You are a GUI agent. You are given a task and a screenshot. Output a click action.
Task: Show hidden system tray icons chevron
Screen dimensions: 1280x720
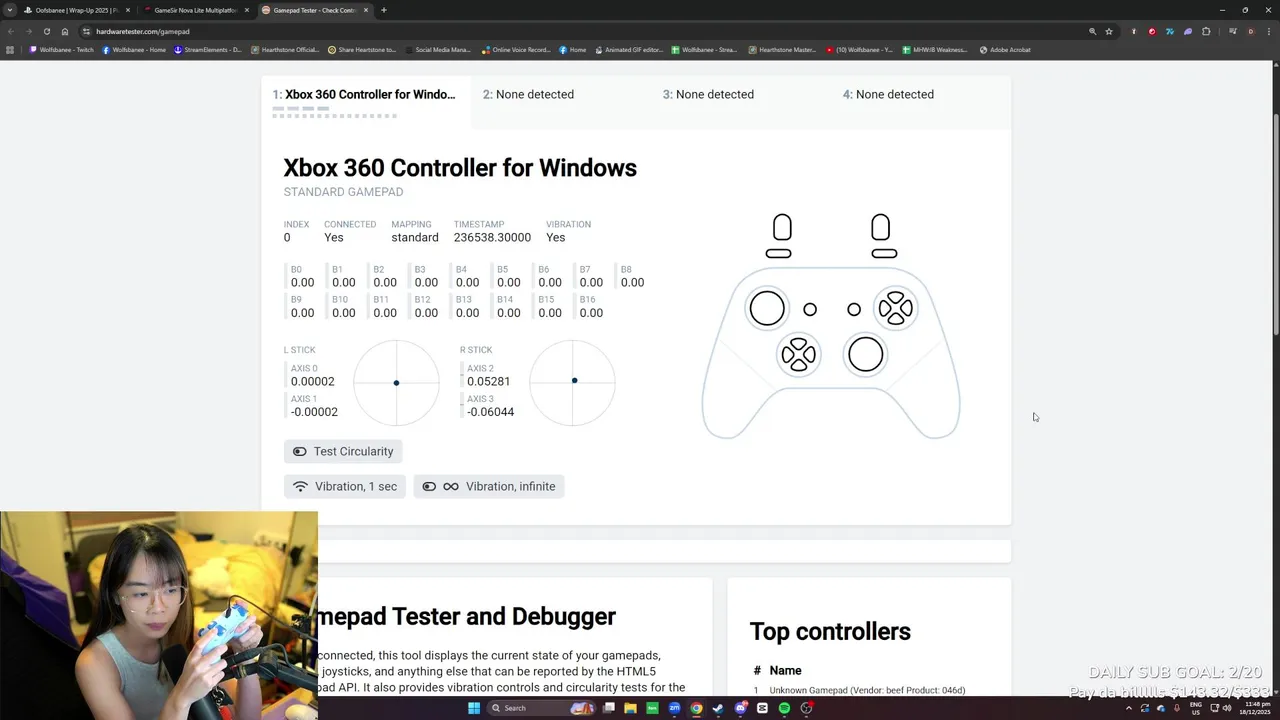tap(1129, 708)
